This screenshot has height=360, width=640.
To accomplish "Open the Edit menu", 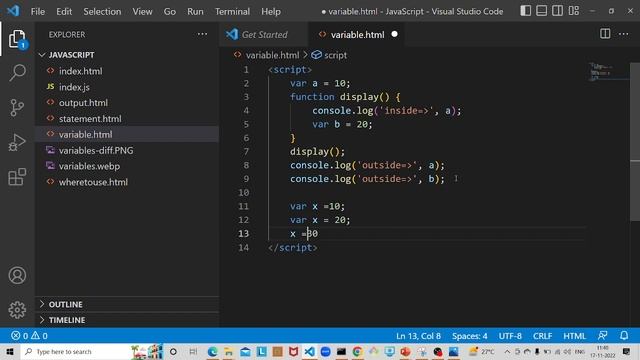I will pyautogui.click(x=64, y=11).
